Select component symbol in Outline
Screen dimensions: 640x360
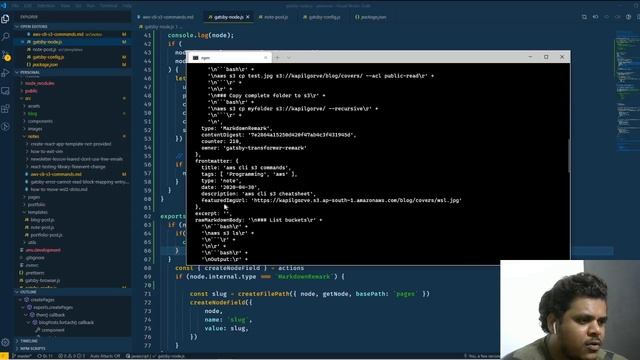coord(53,330)
